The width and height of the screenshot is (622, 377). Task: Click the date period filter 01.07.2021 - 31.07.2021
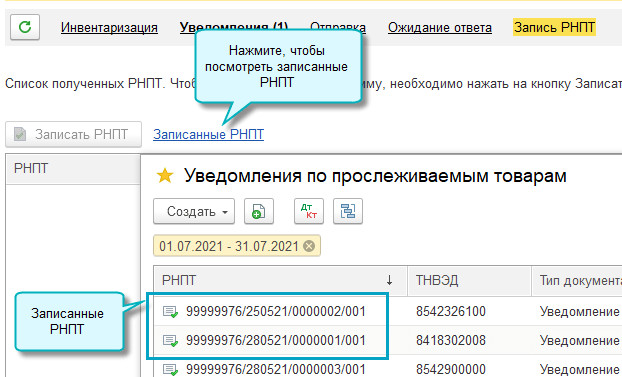point(237,246)
